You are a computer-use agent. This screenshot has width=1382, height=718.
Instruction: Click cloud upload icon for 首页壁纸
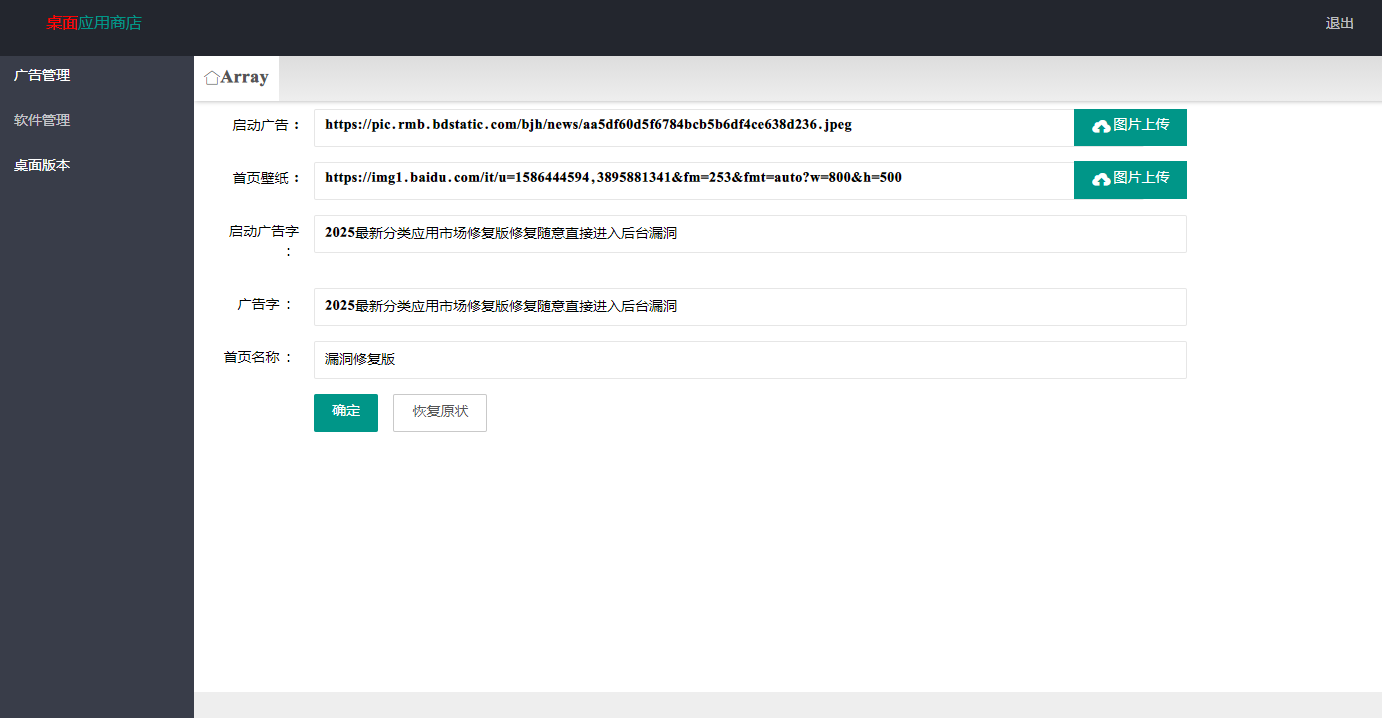coord(1101,180)
